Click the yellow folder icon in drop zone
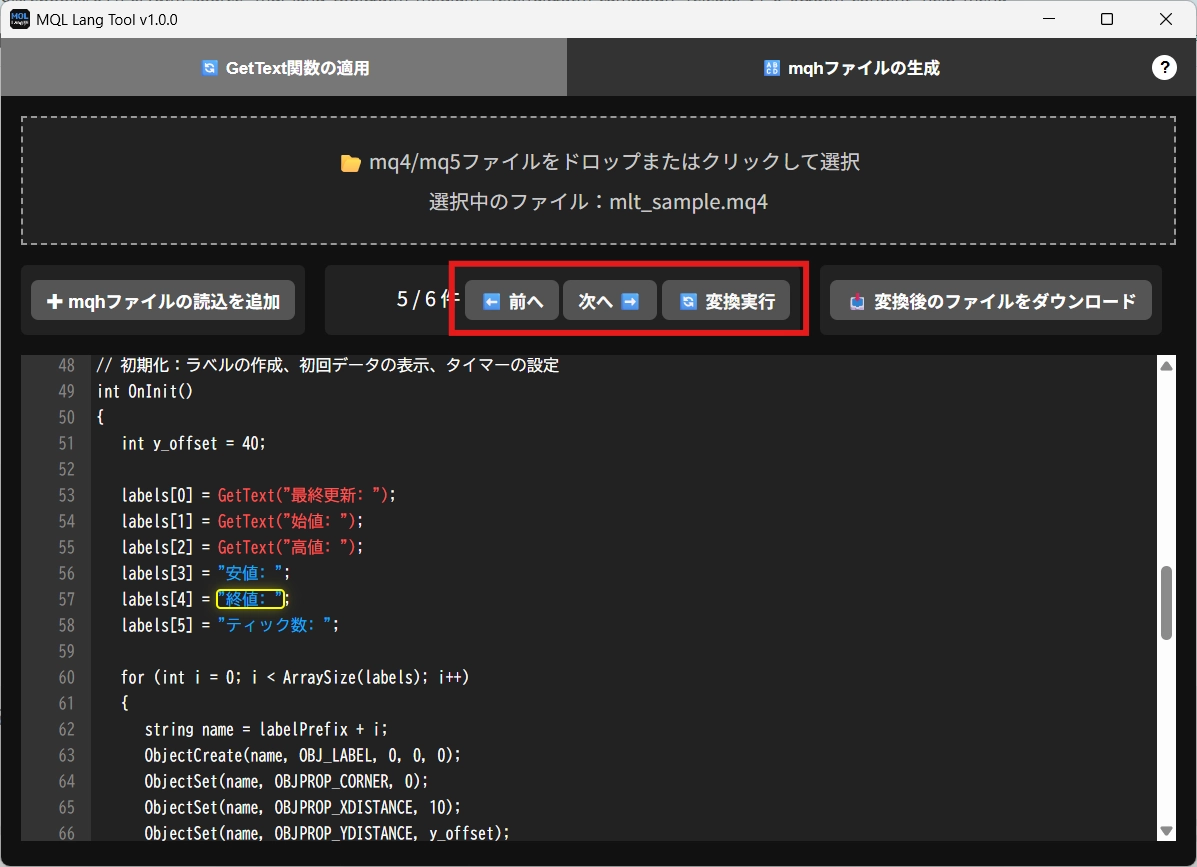1197x867 pixels. point(350,163)
